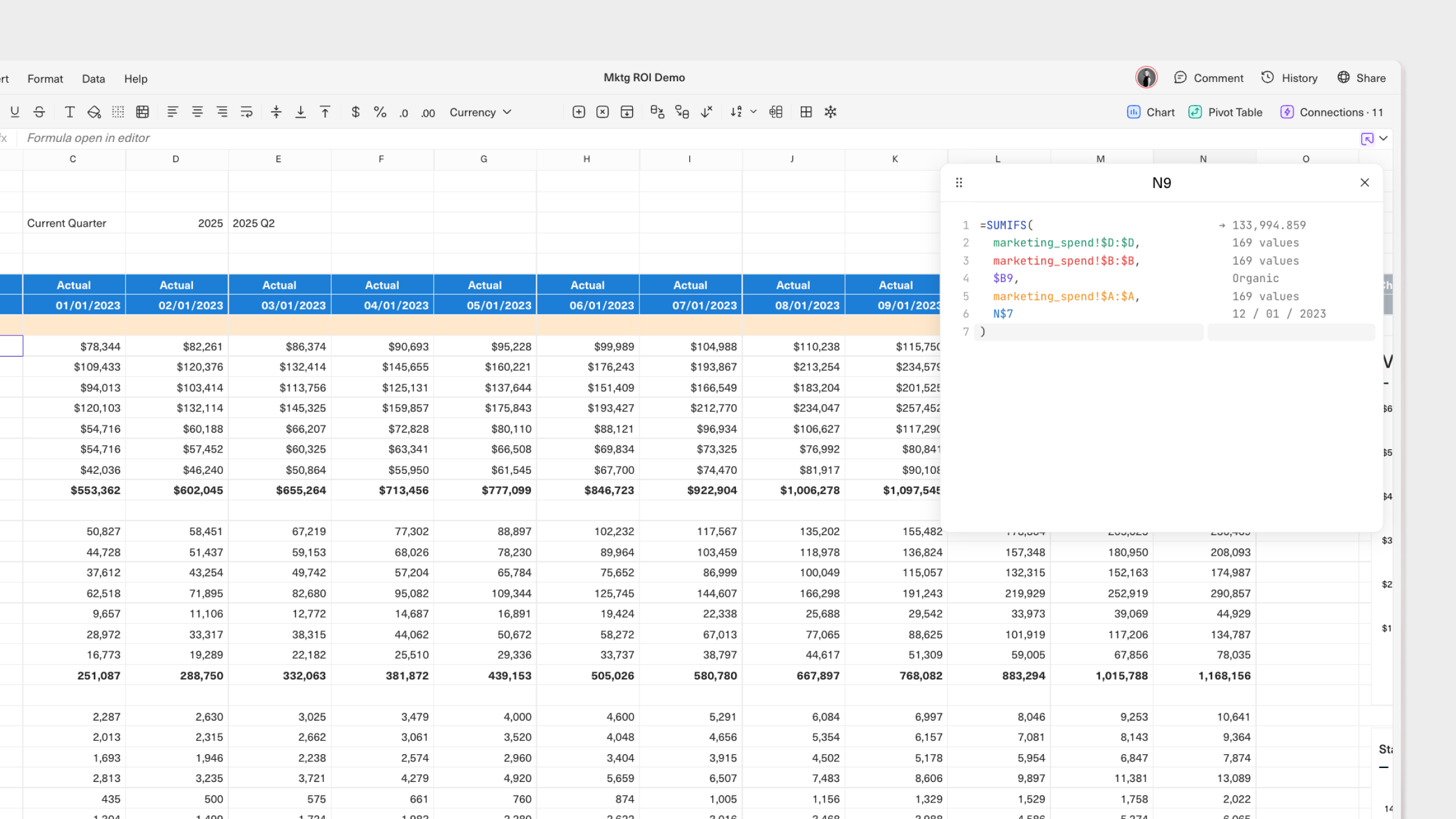The height and width of the screenshot is (819, 1456).
Task: Close the N9 formula editor panel
Action: (1364, 183)
